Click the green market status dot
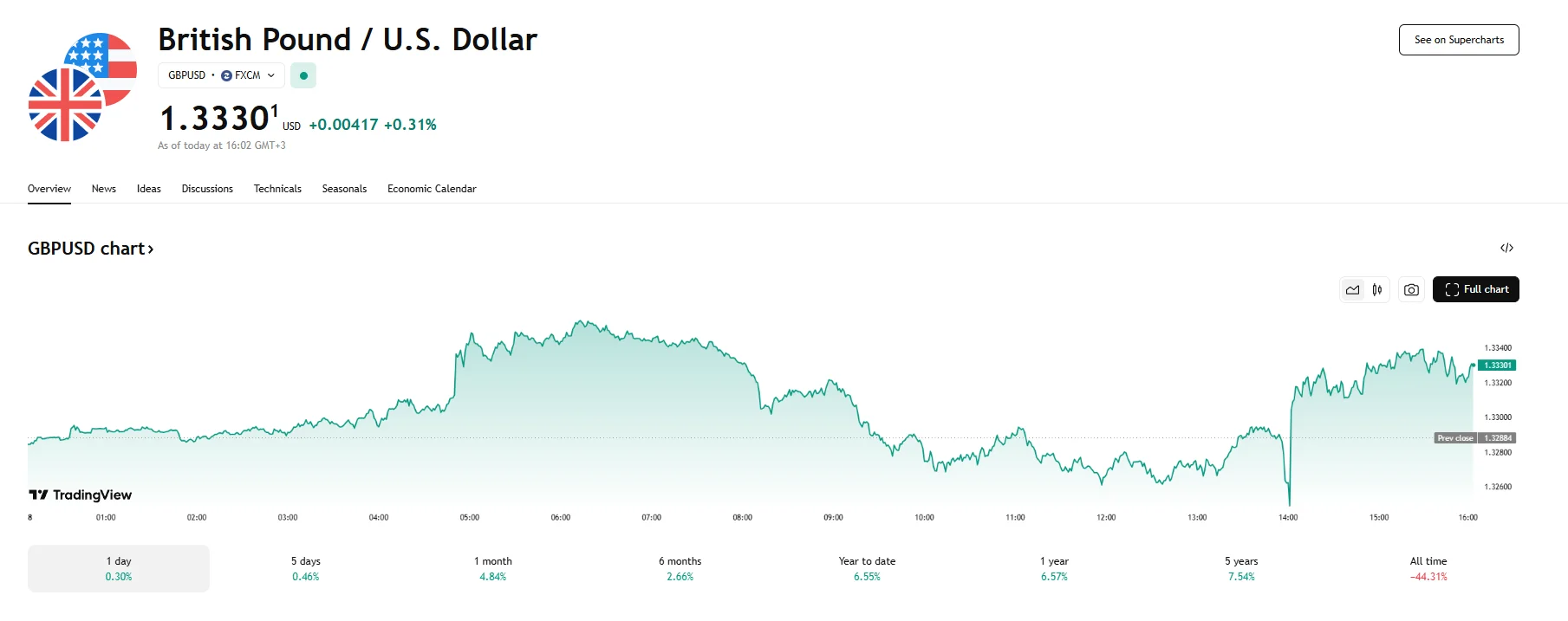The width and height of the screenshot is (1568, 621). (303, 76)
